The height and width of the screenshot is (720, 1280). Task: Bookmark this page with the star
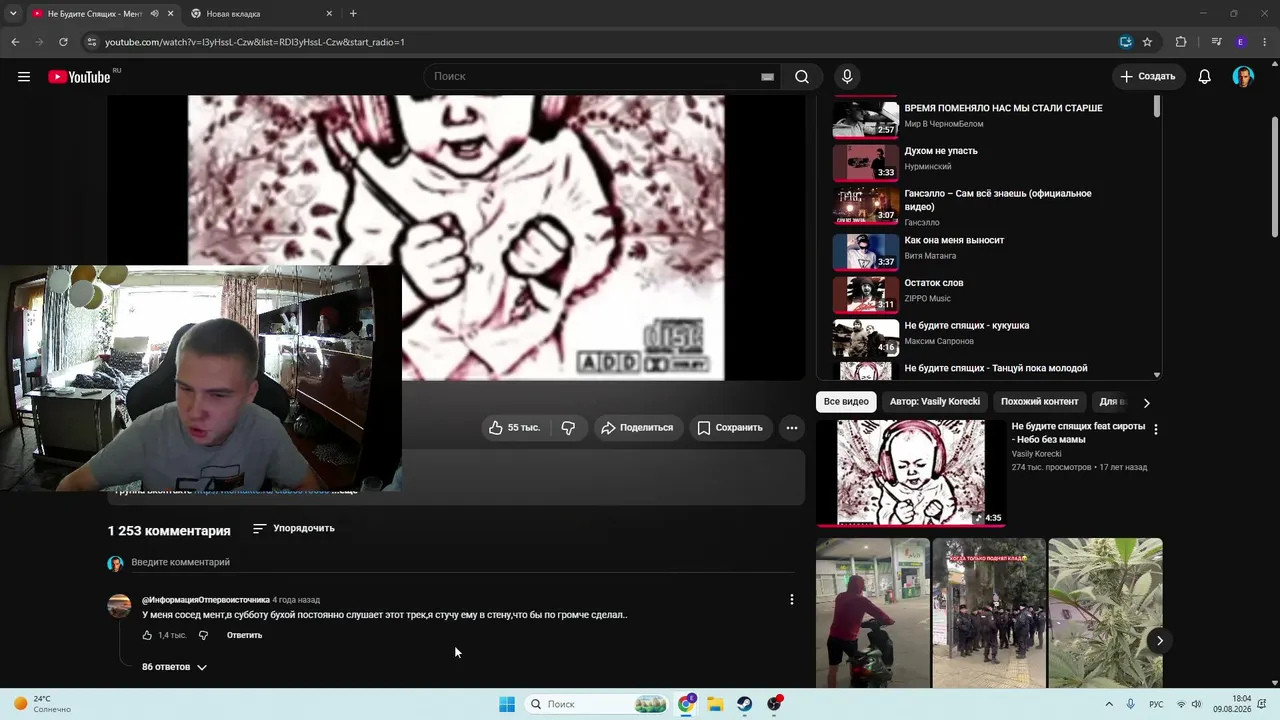pos(1147,42)
